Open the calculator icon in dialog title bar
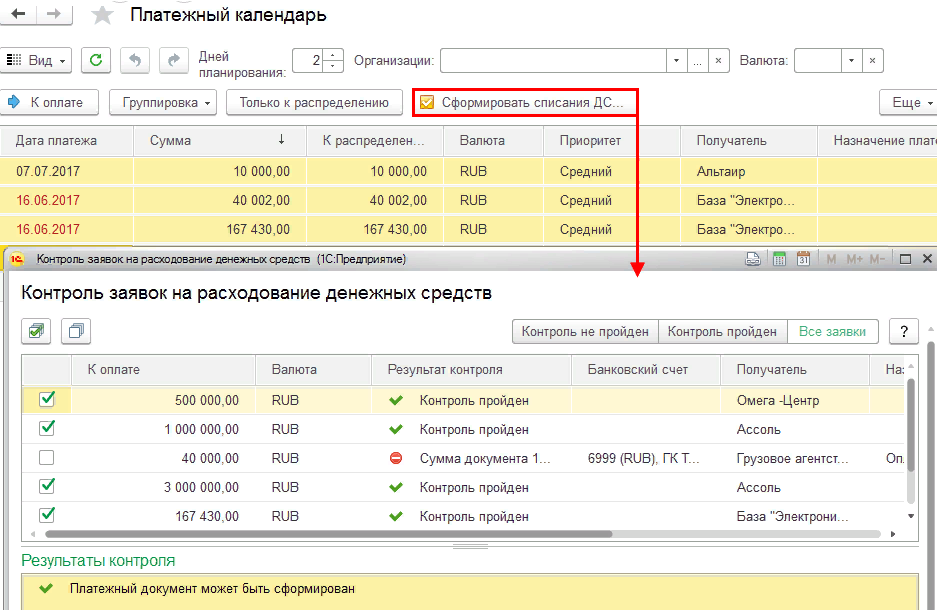 coord(779,260)
